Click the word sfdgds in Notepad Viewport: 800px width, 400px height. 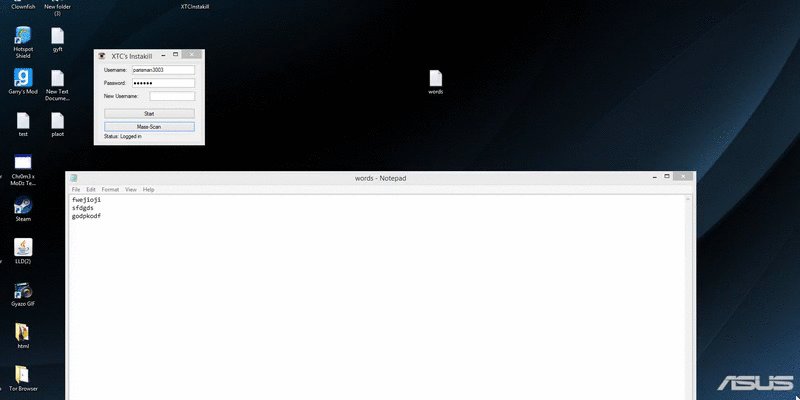pyautogui.click(x=83, y=208)
